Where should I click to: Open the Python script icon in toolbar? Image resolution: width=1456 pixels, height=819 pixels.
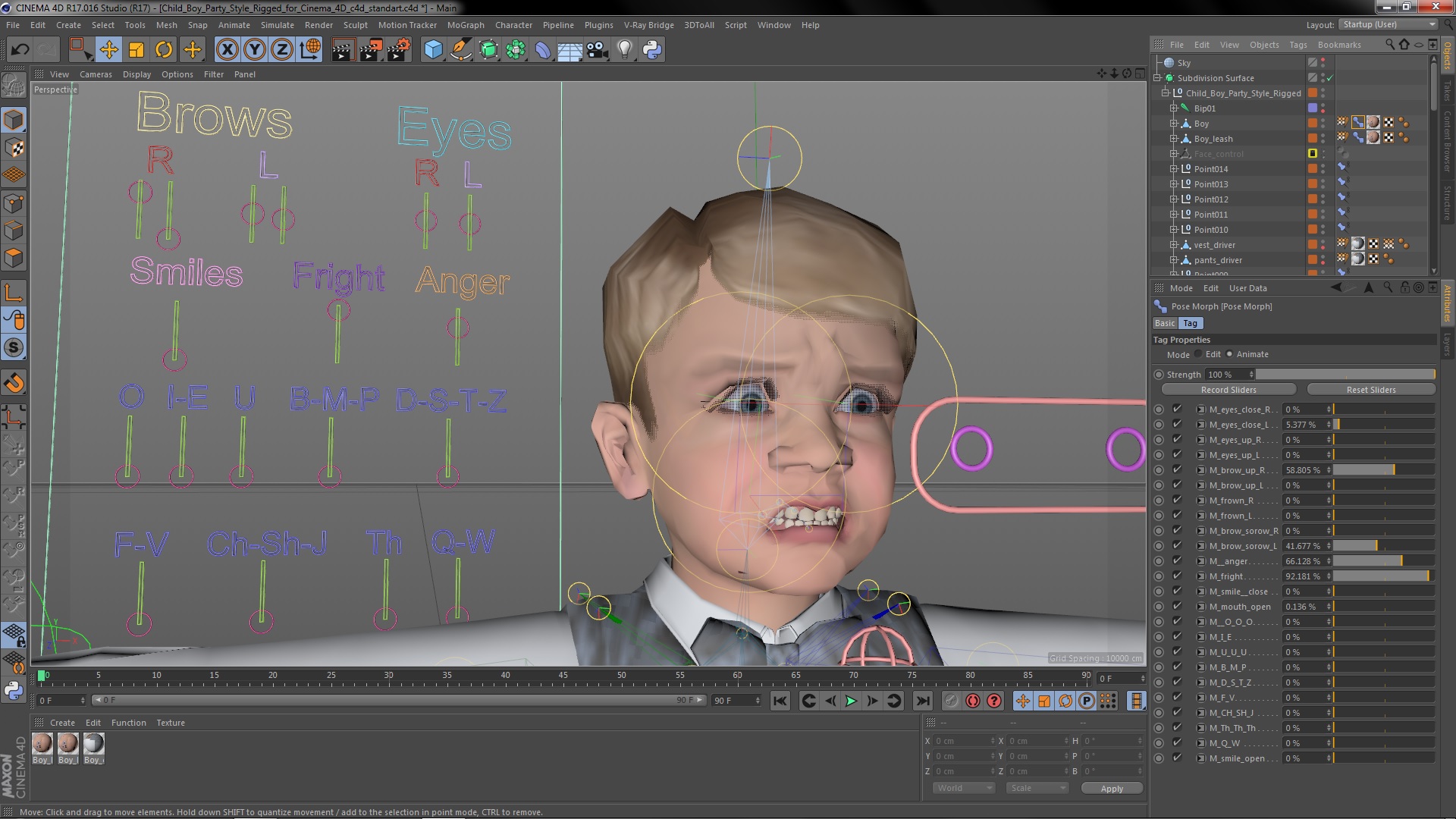coord(652,50)
